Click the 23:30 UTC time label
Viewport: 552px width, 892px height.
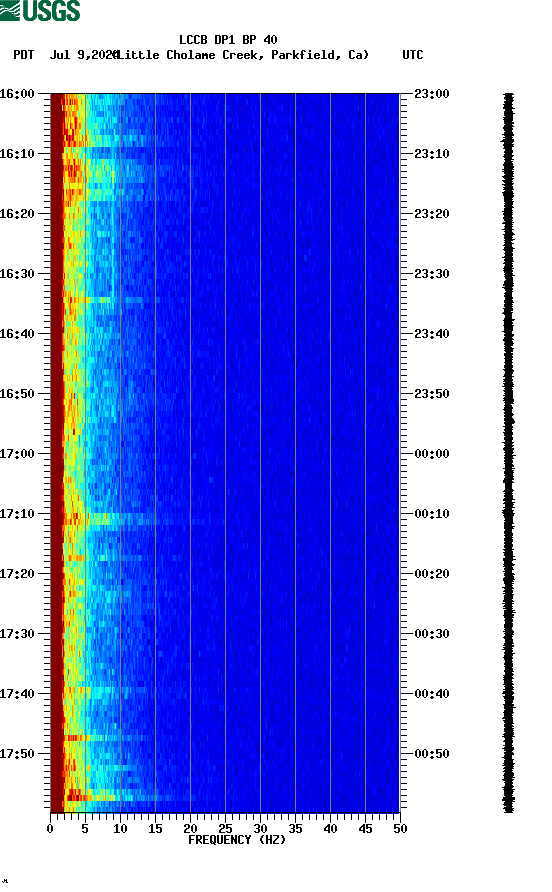[432, 274]
